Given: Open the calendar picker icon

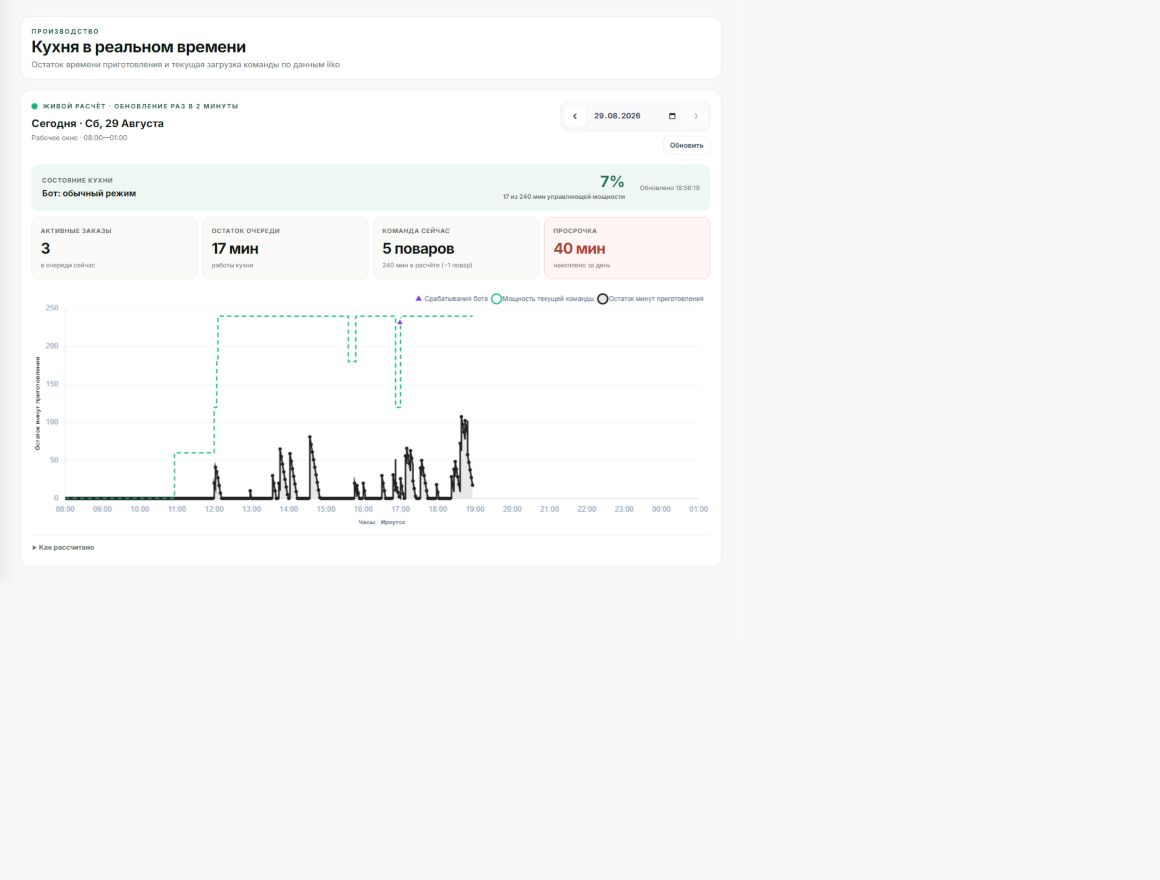Looking at the screenshot, I should 672,116.
